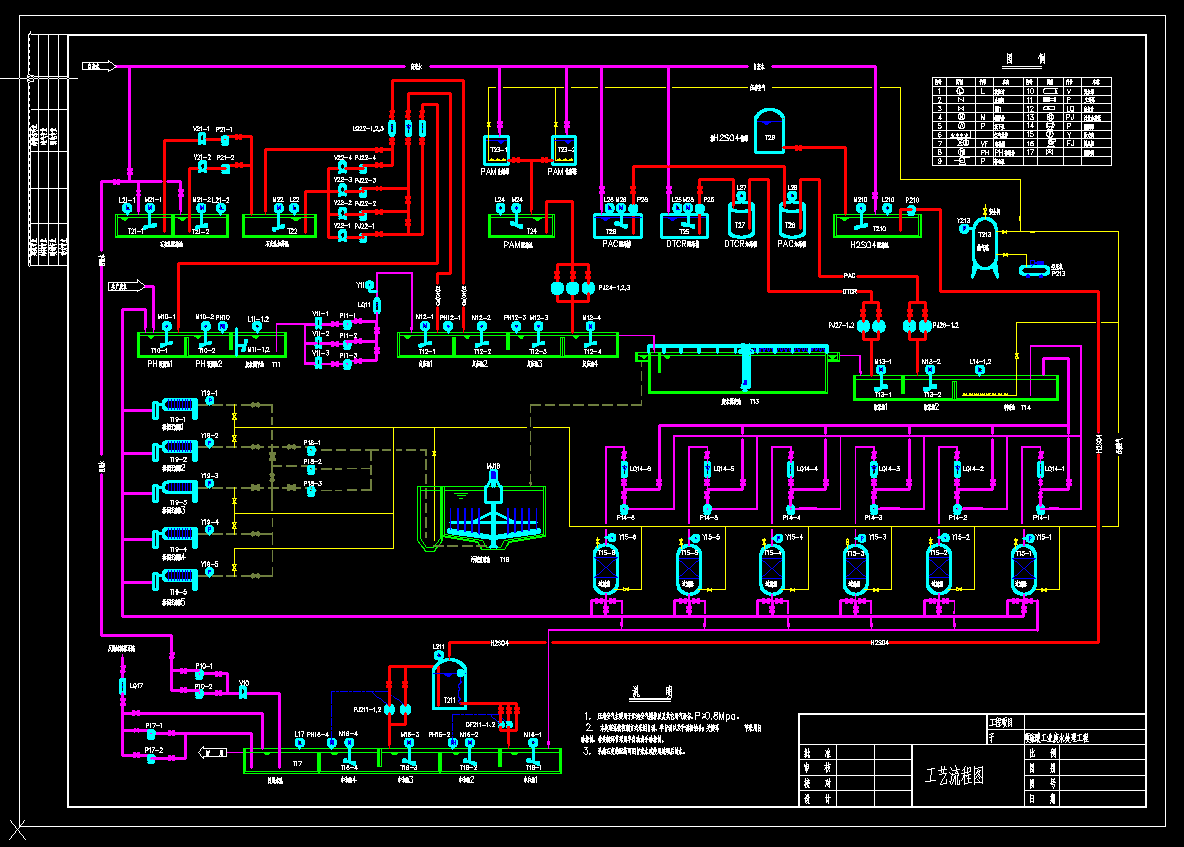The height and width of the screenshot is (847, 1184).
Task: Click the LQ17 flowmeter symbol
Action: pyautogui.click(x=122, y=686)
